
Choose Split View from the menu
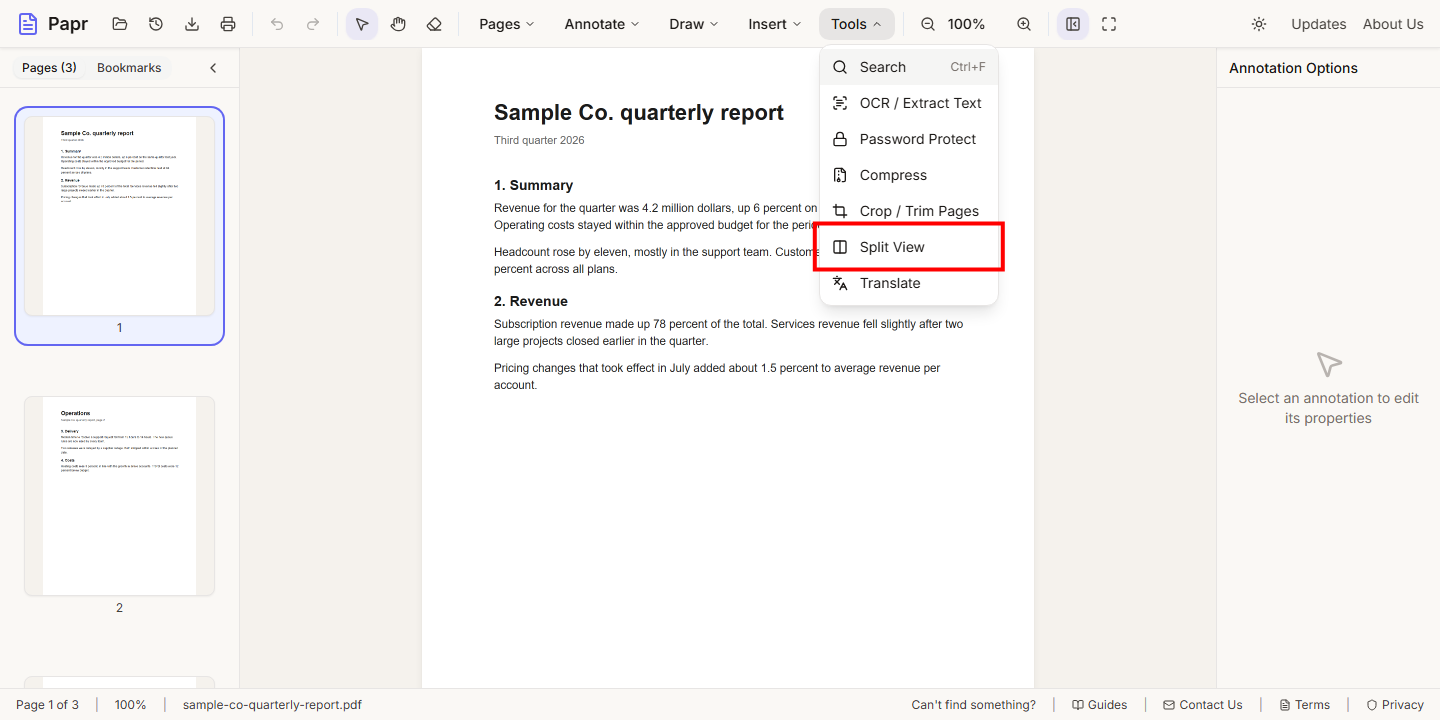pyautogui.click(x=909, y=247)
